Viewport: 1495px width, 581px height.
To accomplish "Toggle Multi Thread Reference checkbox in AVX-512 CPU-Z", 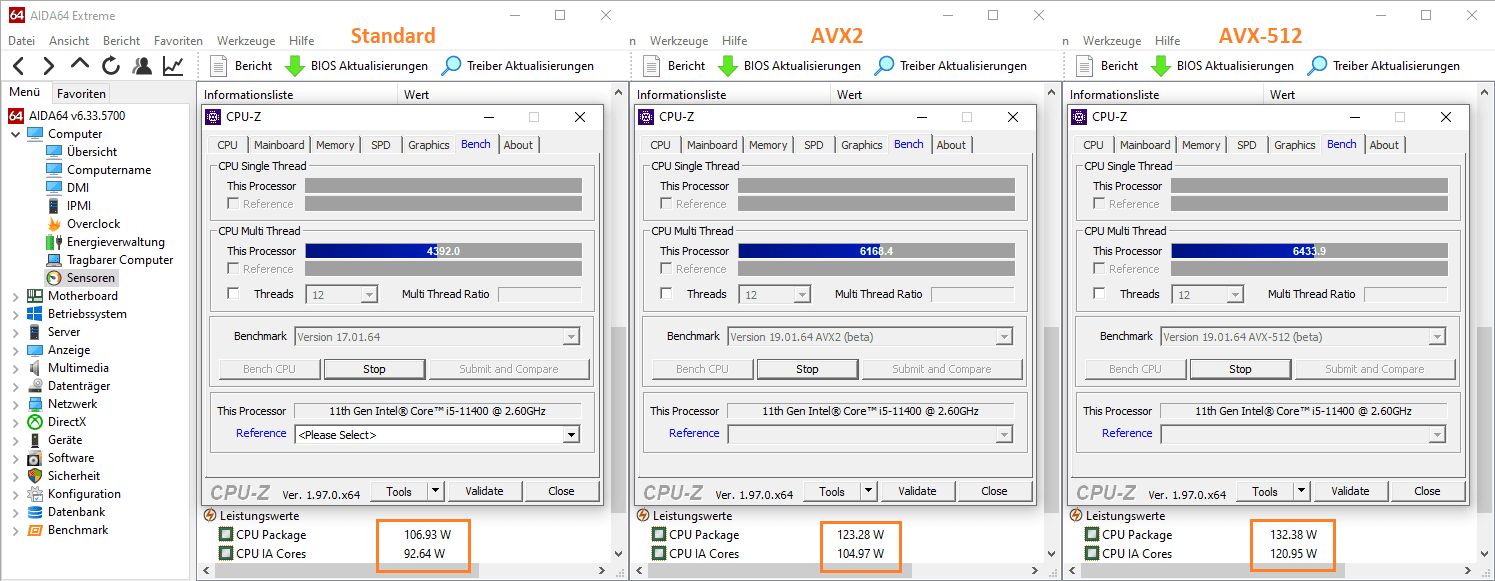I will coord(1099,269).
